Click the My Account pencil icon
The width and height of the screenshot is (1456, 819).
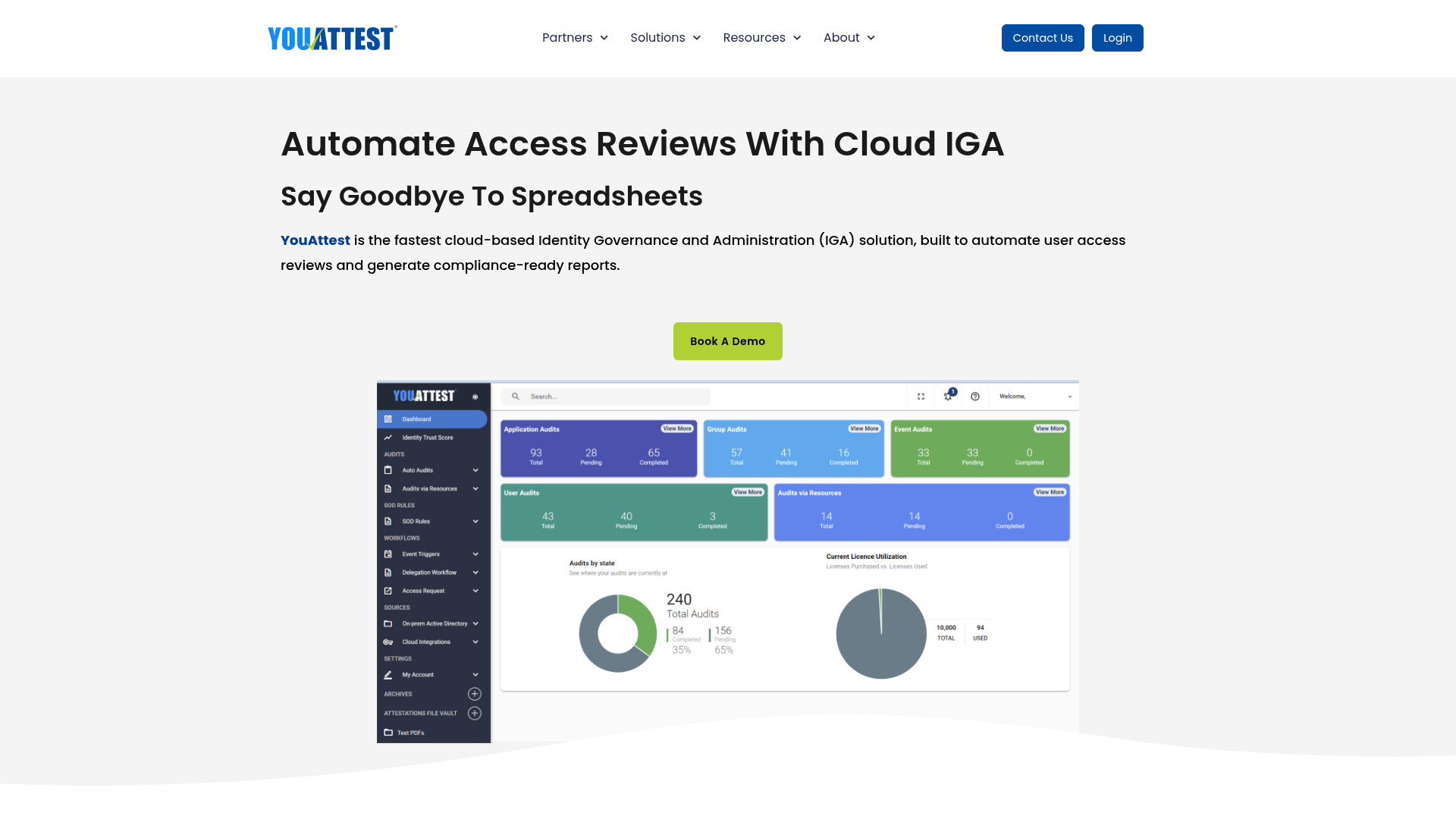pos(388,675)
